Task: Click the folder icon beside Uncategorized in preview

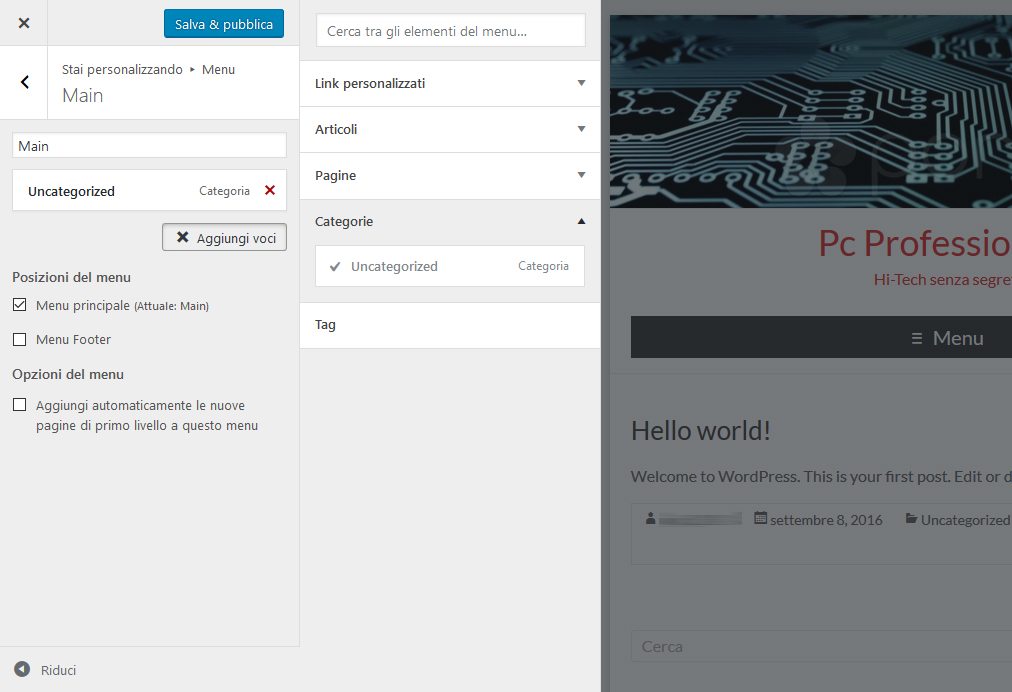Action: (911, 519)
